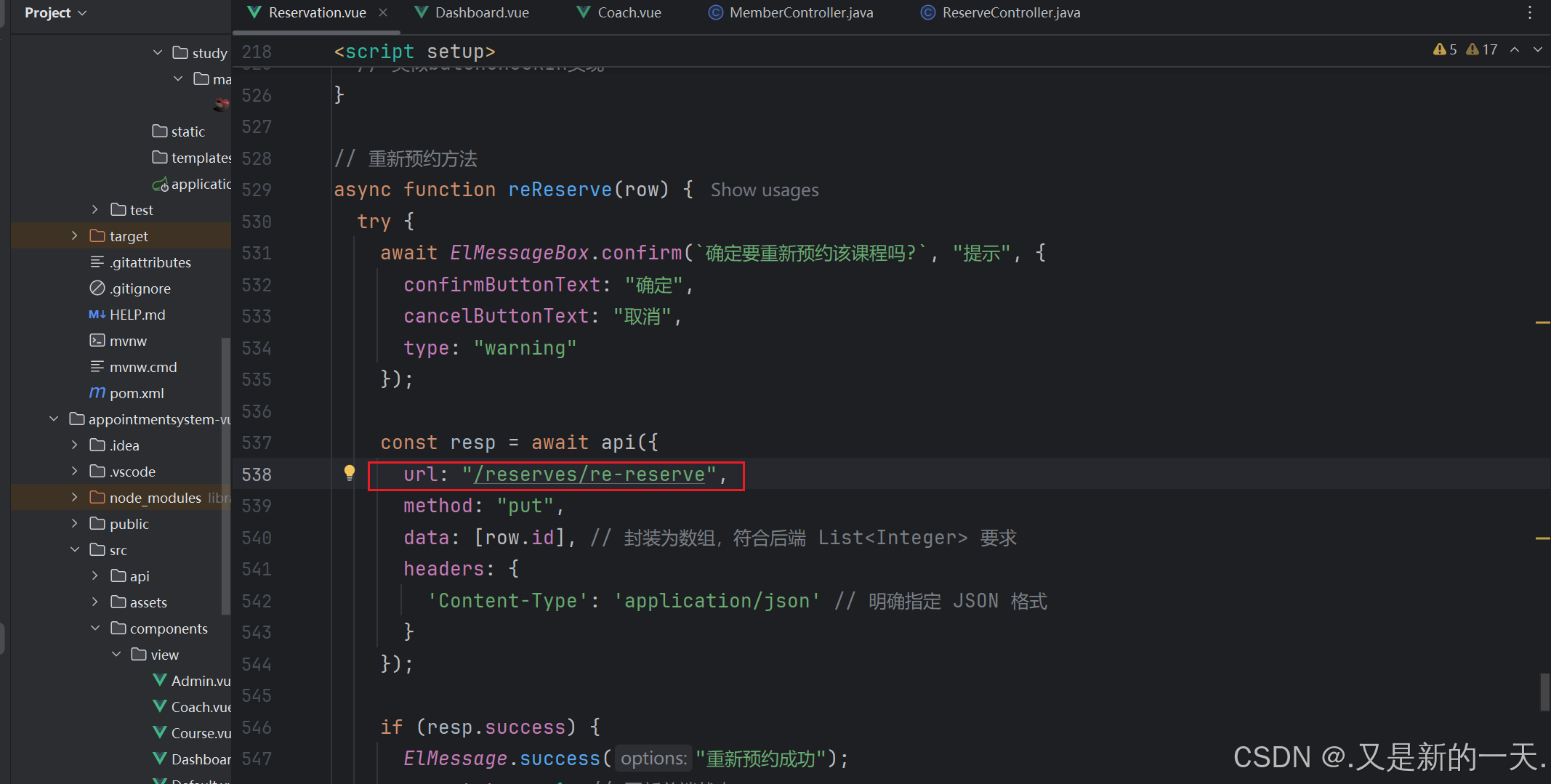Image resolution: width=1551 pixels, height=784 pixels.
Task: Open HELP.md file
Action: coord(127,315)
